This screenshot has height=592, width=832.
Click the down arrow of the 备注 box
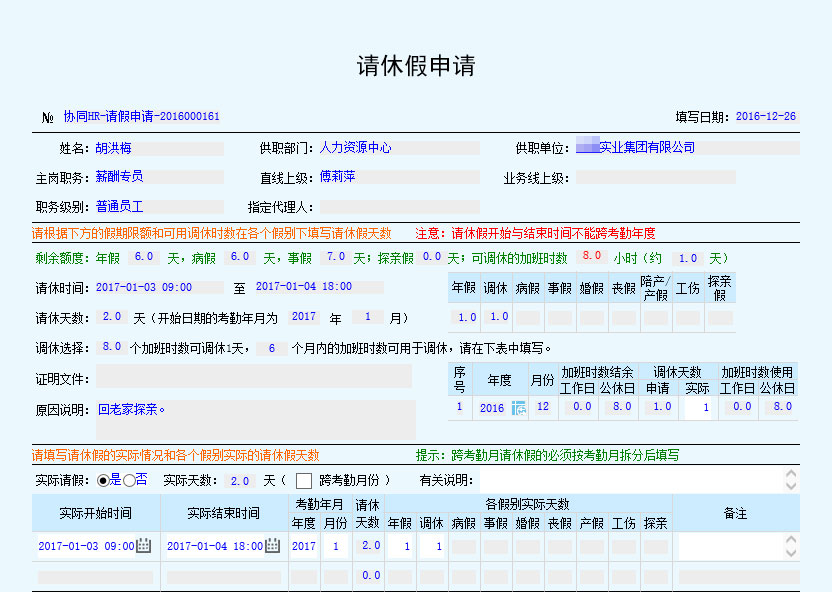(x=791, y=552)
